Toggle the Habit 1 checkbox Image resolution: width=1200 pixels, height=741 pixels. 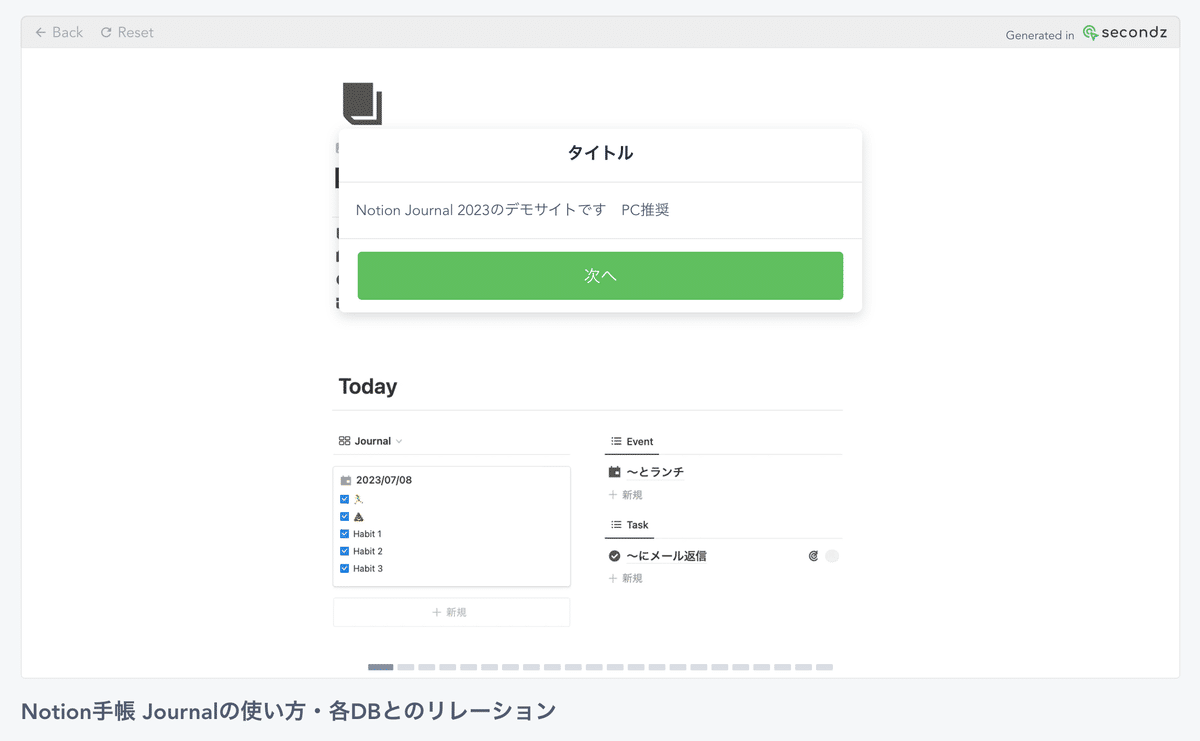(345, 533)
